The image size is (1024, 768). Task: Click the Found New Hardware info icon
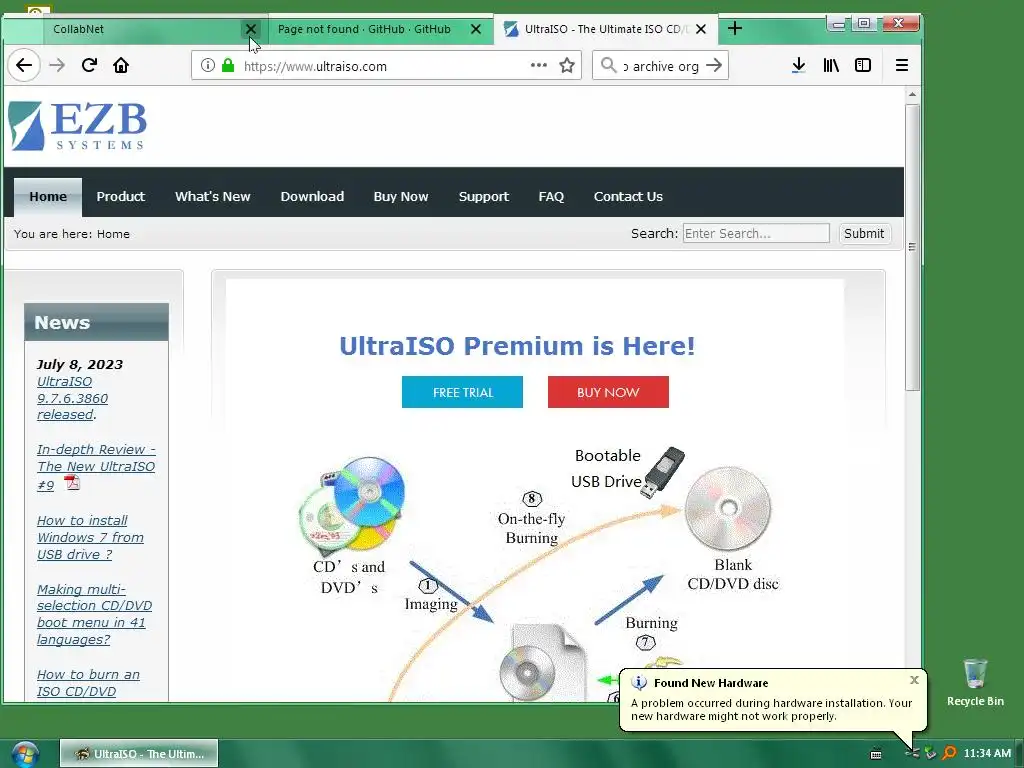coord(638,683)
